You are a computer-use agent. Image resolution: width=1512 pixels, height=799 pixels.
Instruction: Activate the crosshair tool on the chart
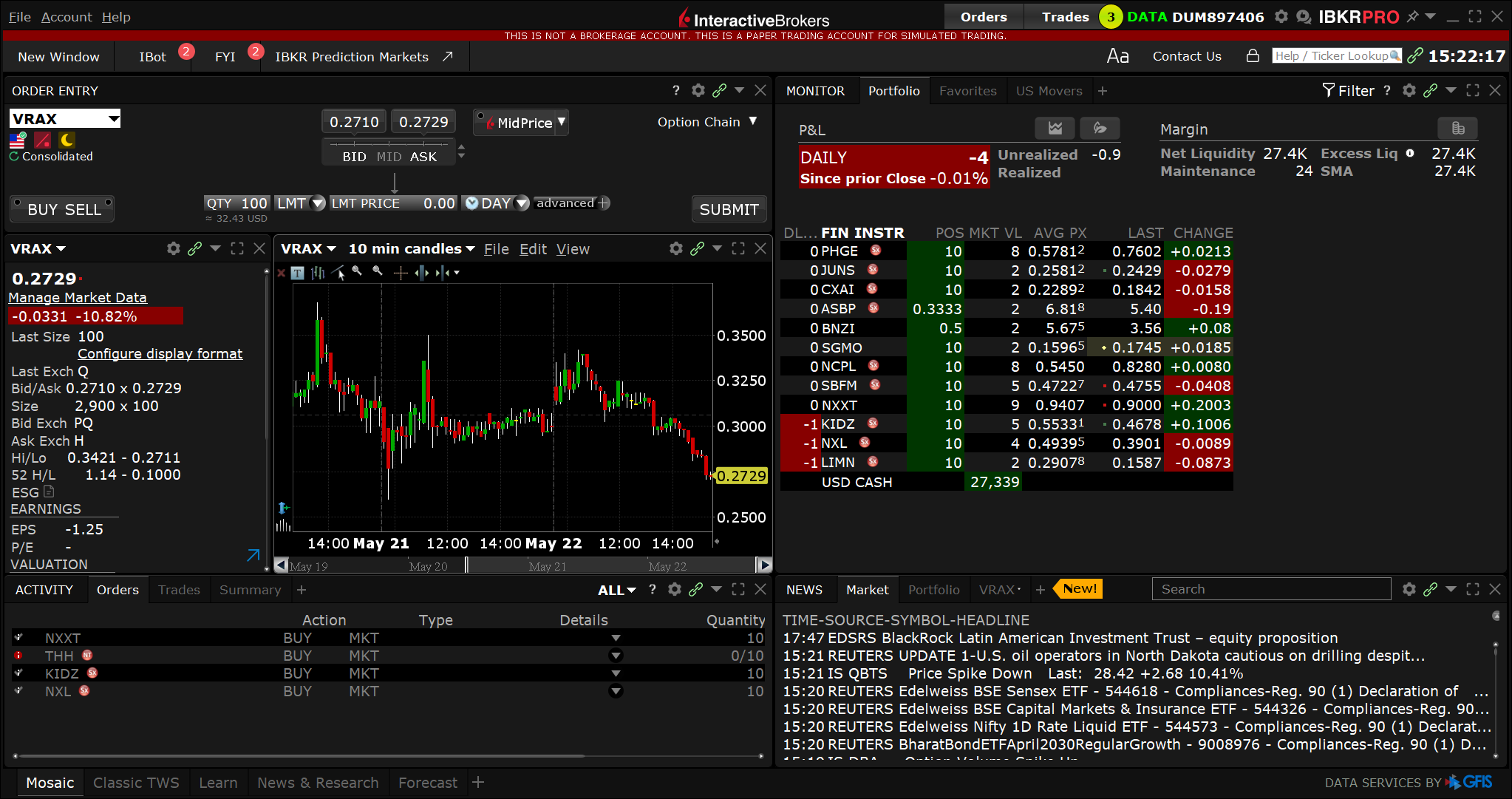401,273
